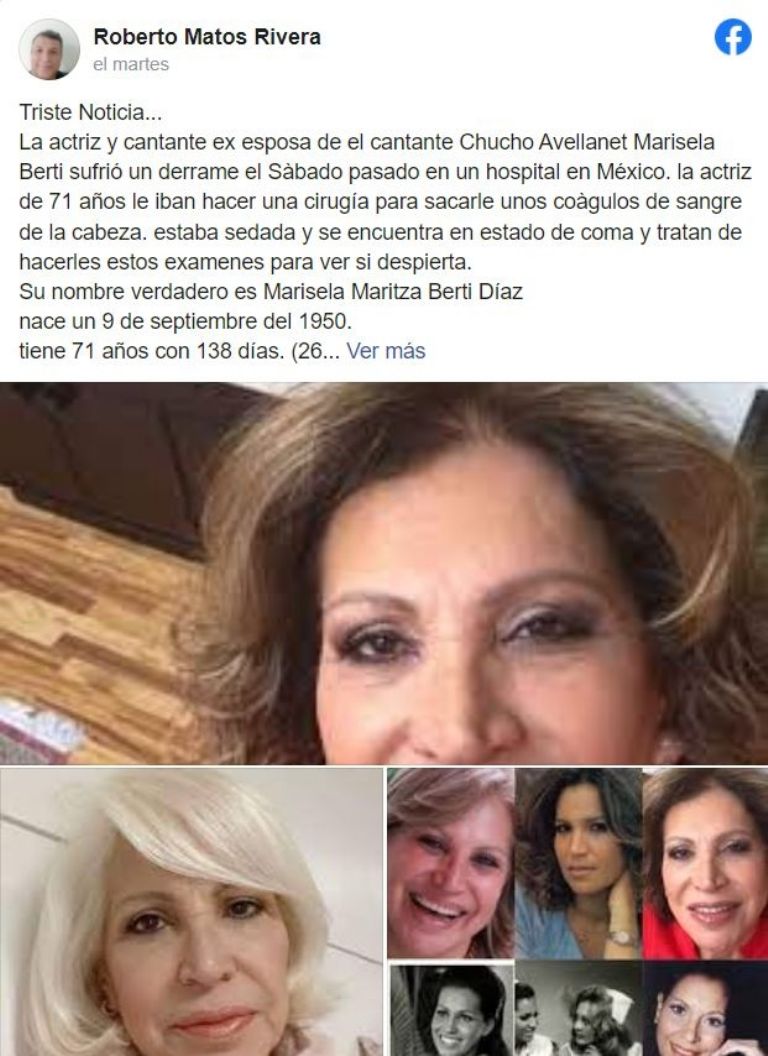Select the curly dark-haired woman in blue photo
768x1056 pixels.
[578, 863]
